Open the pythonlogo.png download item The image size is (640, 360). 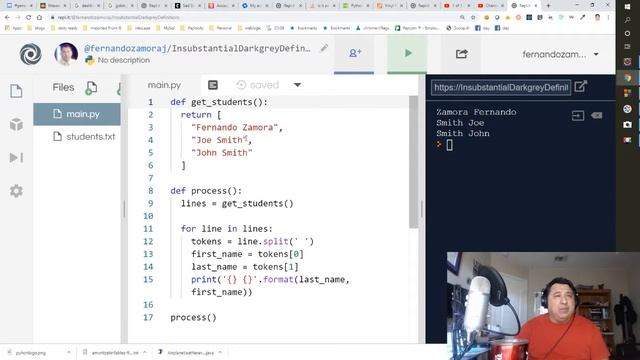[31, 352]
